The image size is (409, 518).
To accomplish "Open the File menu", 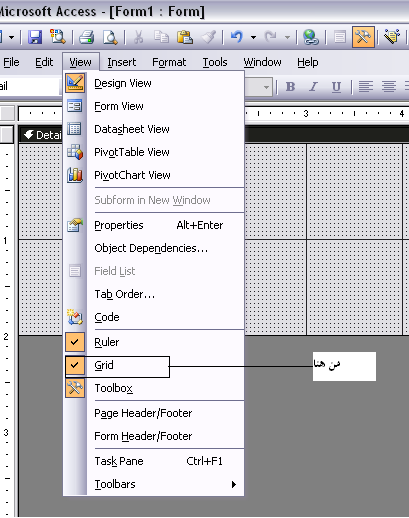I will coord(11,62).
